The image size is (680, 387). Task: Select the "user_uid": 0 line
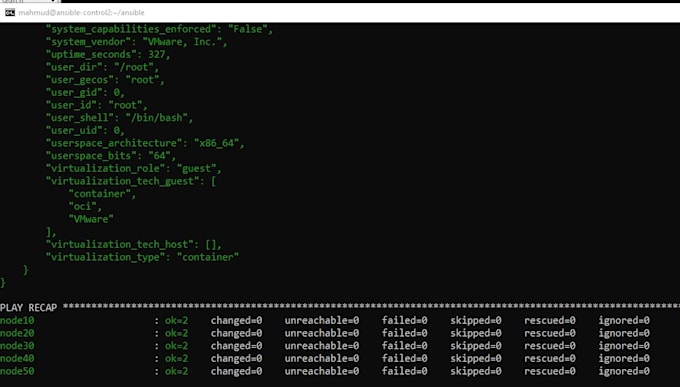tap(85, 130)
